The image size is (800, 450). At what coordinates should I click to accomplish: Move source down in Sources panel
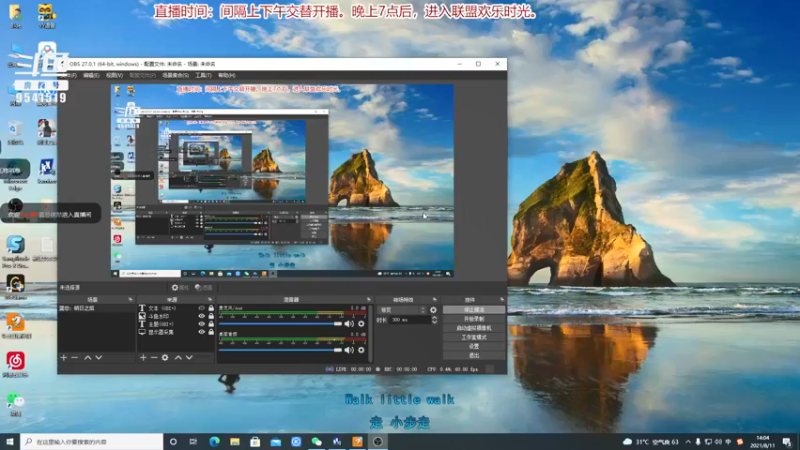189,358
